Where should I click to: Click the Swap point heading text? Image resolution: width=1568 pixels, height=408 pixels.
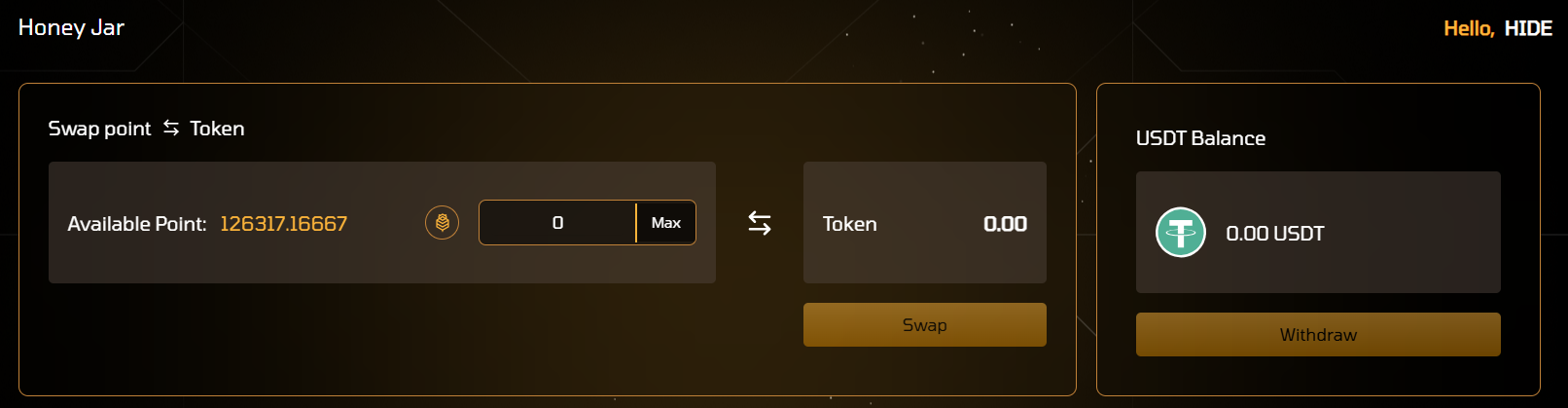click(x=99, y=129)
